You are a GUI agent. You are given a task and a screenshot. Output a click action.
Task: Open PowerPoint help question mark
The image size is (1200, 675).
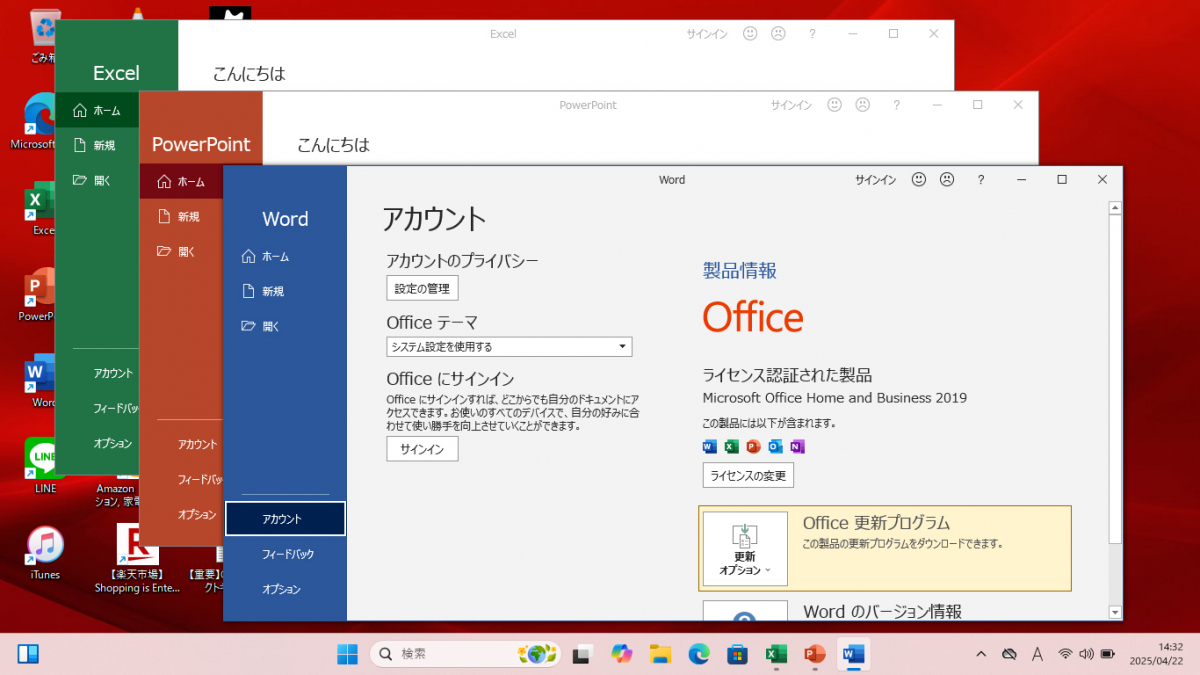(x=897, y=105)
